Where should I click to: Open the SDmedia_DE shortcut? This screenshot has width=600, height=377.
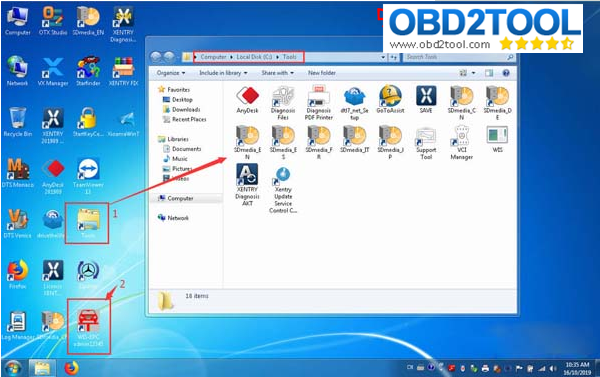click(497, 103)
